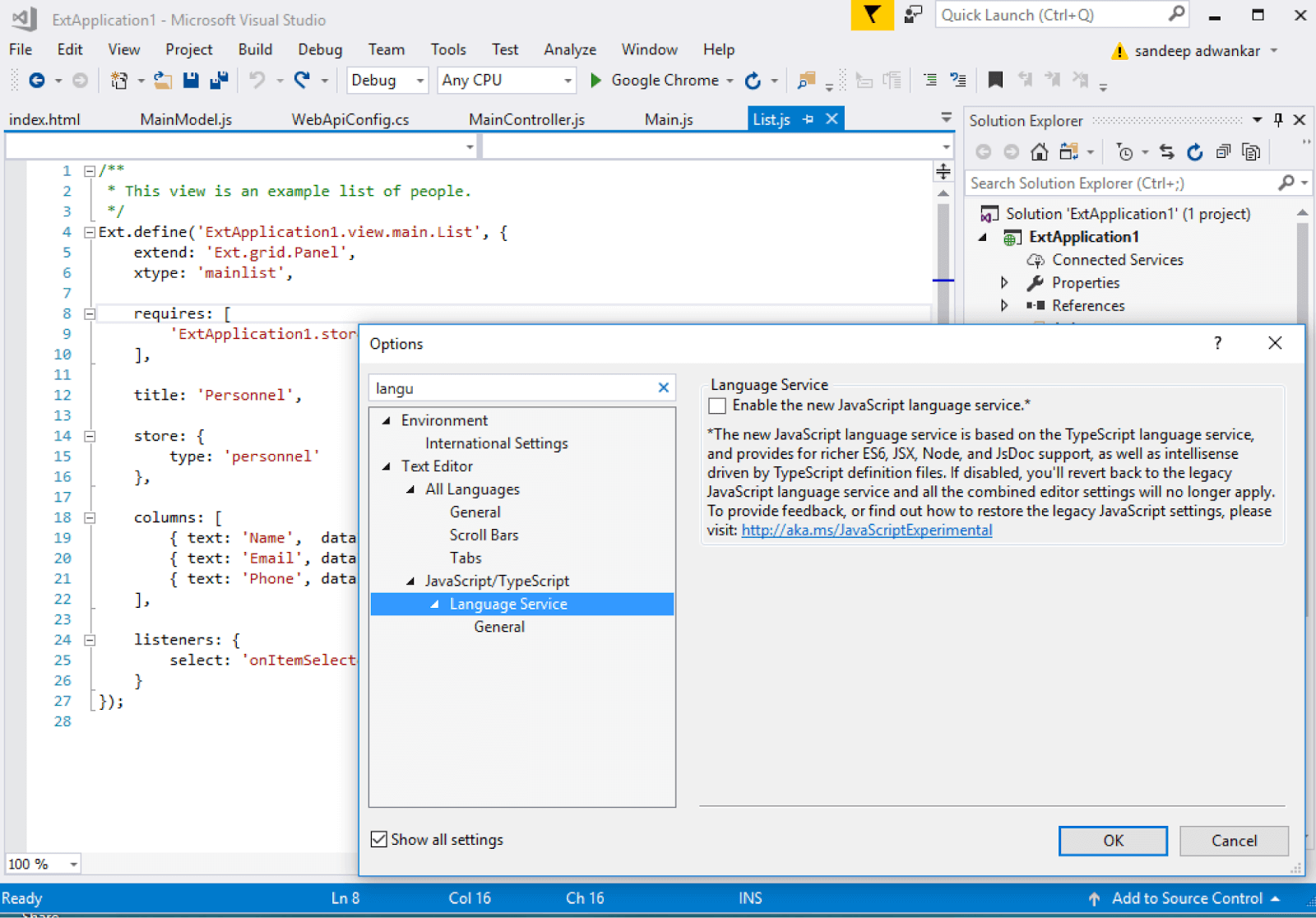Viewport: 1316px width, 918px height.
Task: Enable the new JavaScript language service checkbox
Action: click(717, 406)
